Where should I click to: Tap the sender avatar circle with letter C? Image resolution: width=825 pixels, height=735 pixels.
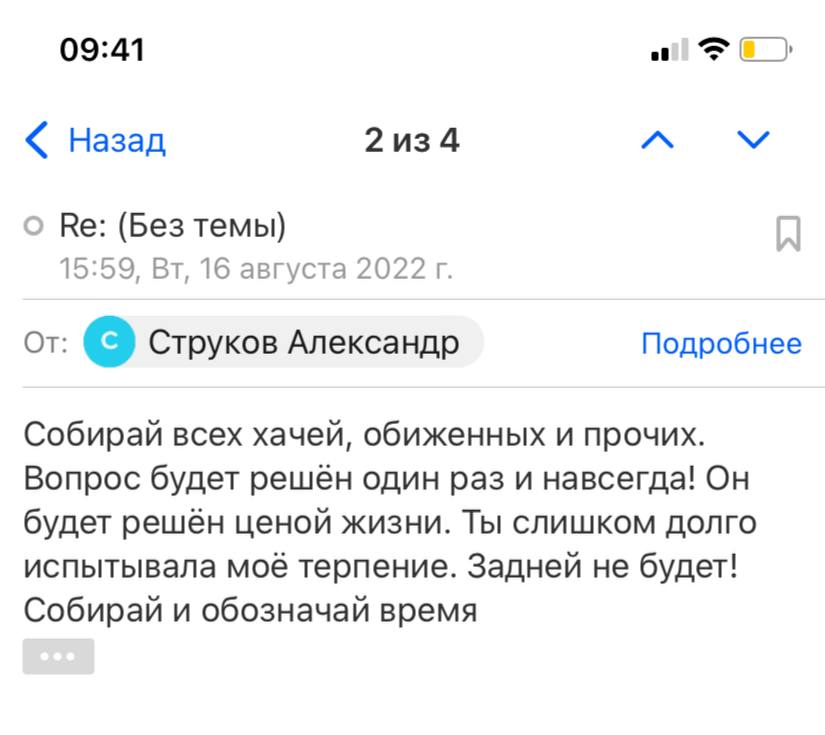109,344
